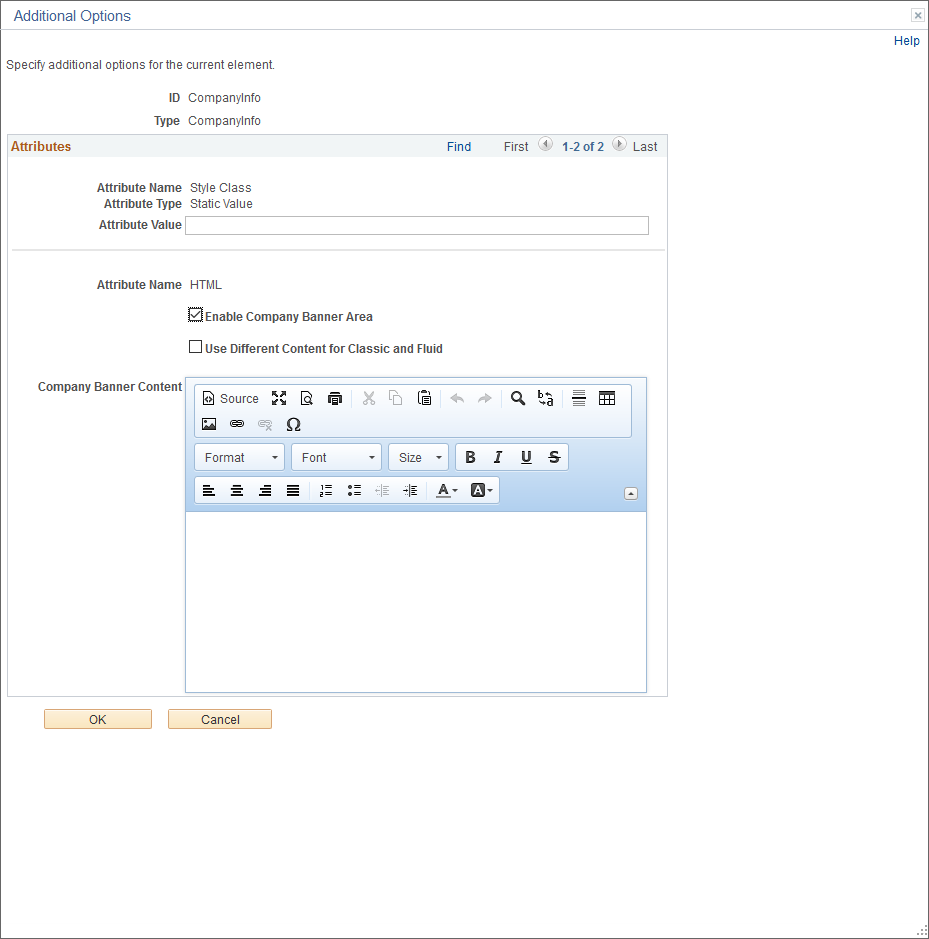Image resolution: width=929 pixels, height=939 pixels.
Task: Open the Preview document icon
Action: coord(307,398)
